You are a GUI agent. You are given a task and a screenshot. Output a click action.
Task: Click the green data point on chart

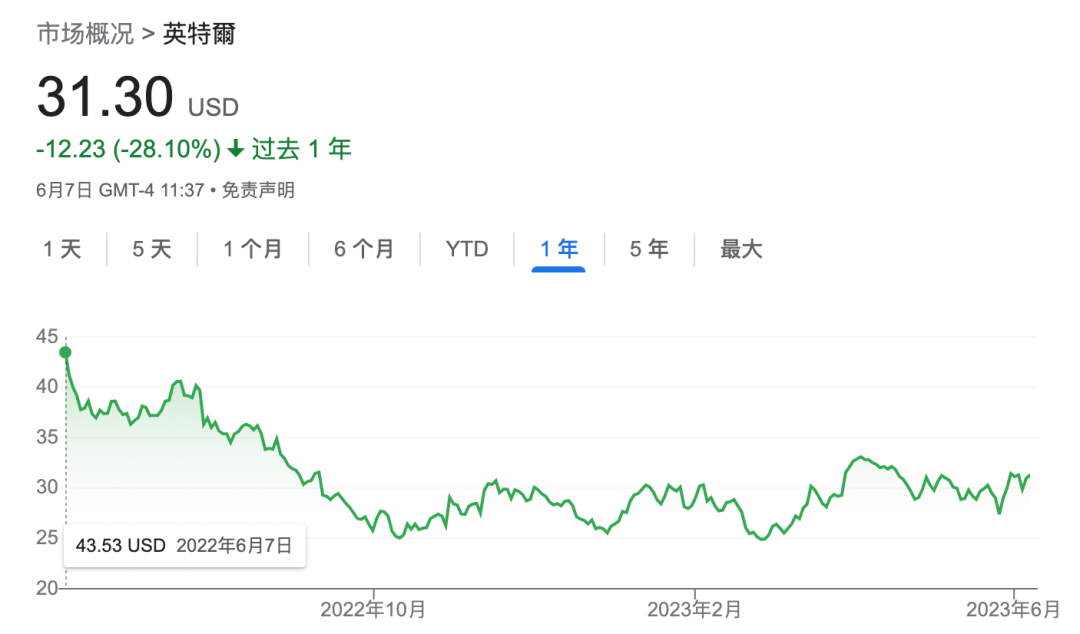(65, 353)
